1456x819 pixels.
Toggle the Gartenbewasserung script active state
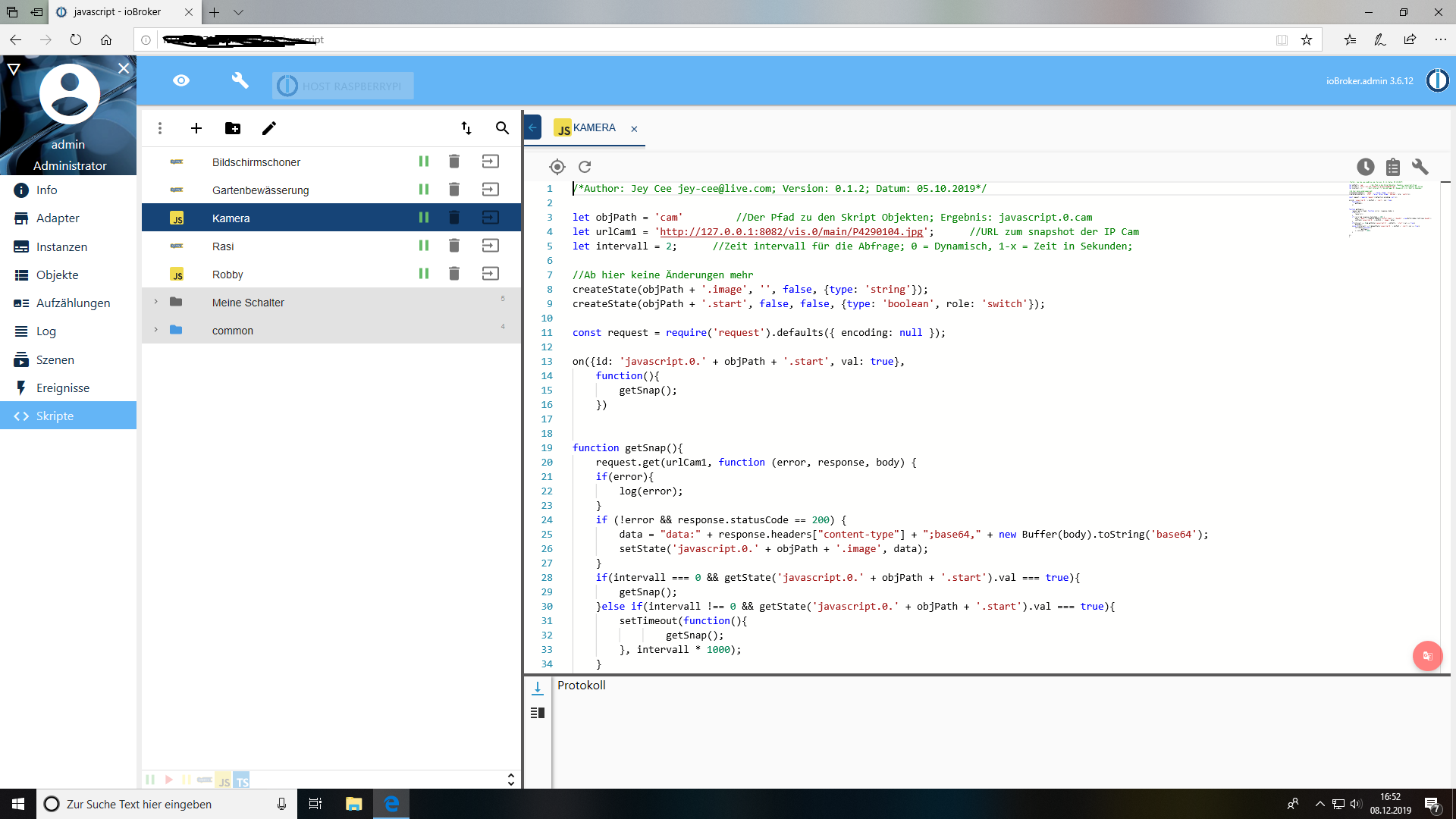click(x=423, y=190)
